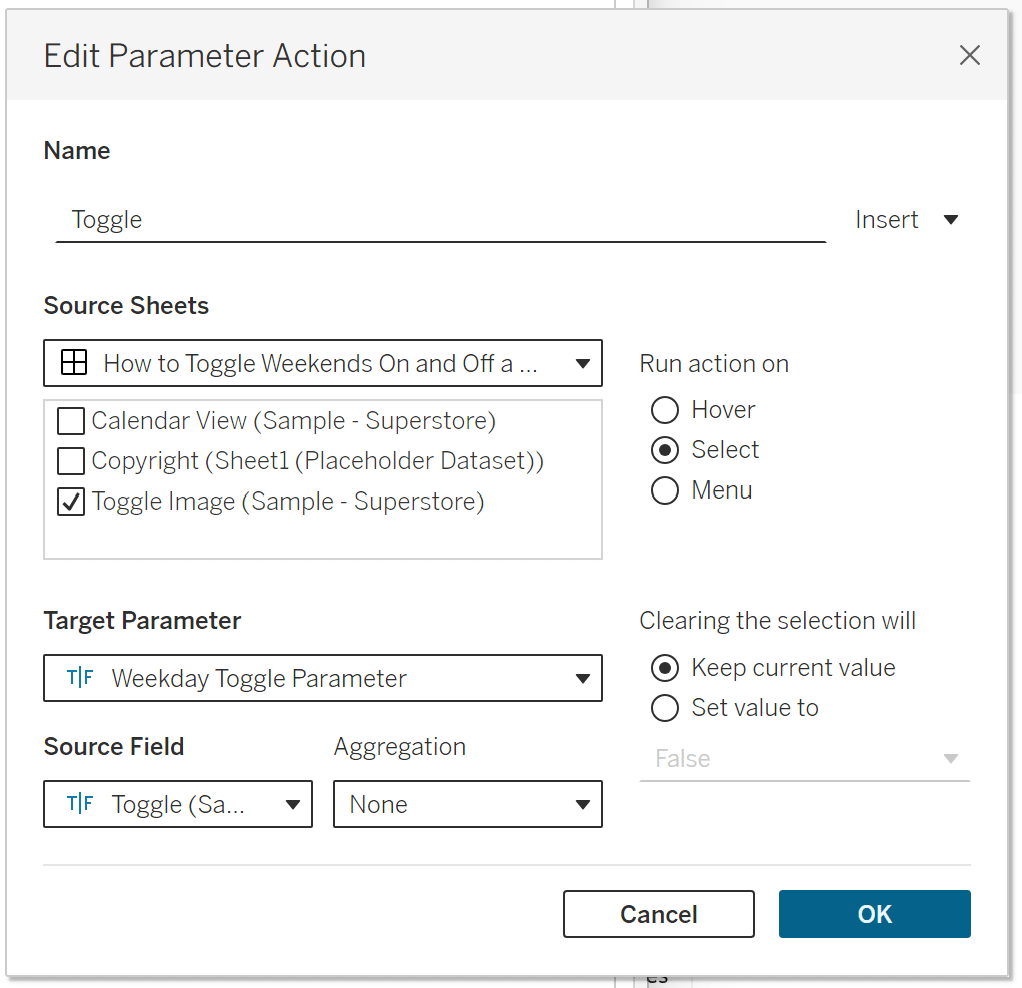Click the T|F icon in Source Field
Viewport: 1022px width, 988px height.
(80, 804)
